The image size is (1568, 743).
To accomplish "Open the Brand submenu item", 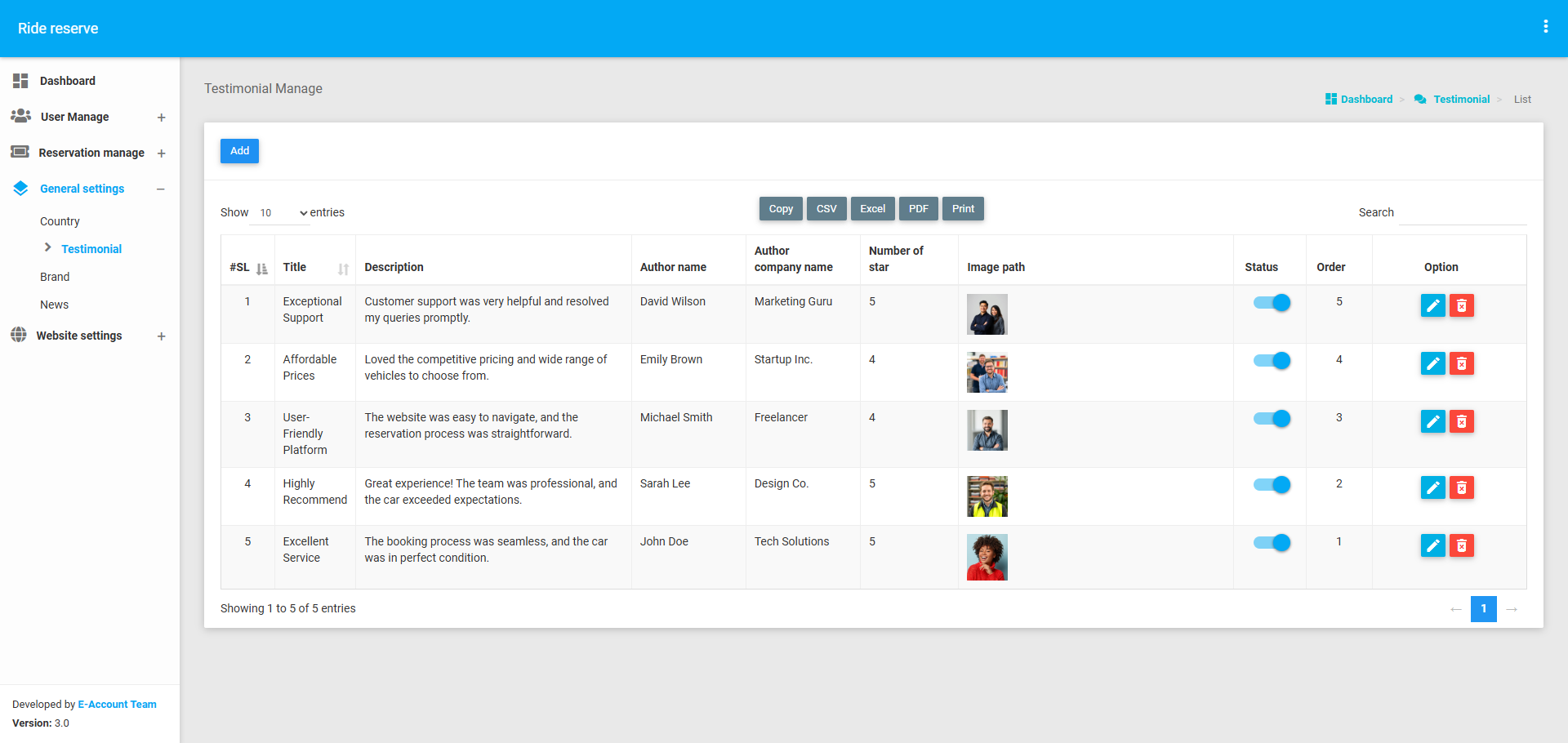I will tap(55, 277).
